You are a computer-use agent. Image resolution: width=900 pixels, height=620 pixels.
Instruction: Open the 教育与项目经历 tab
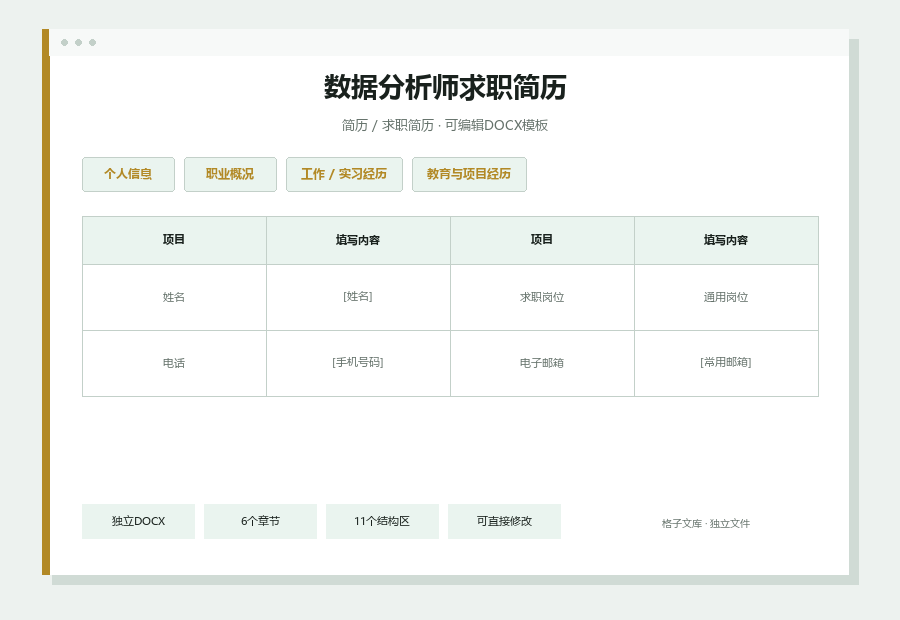[469, 175]
